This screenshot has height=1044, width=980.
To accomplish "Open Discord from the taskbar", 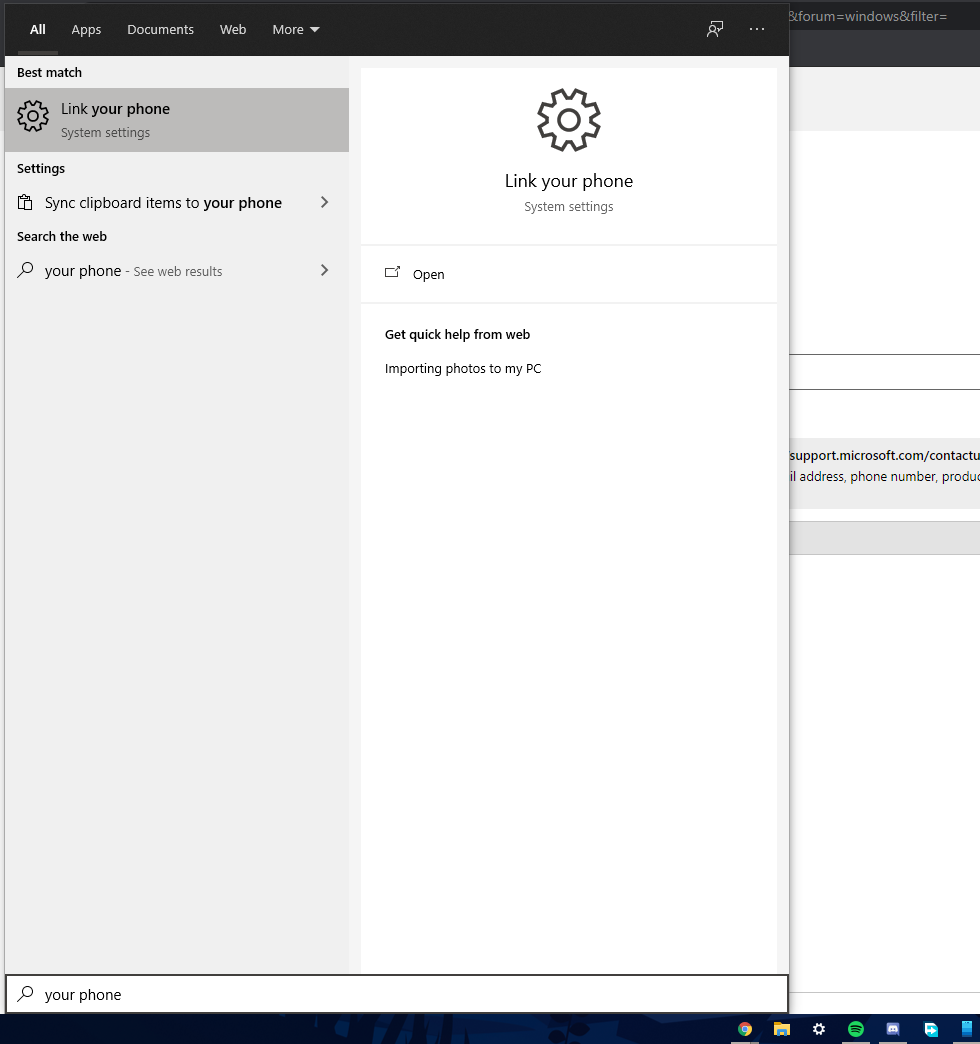I will click(893, 1029).
